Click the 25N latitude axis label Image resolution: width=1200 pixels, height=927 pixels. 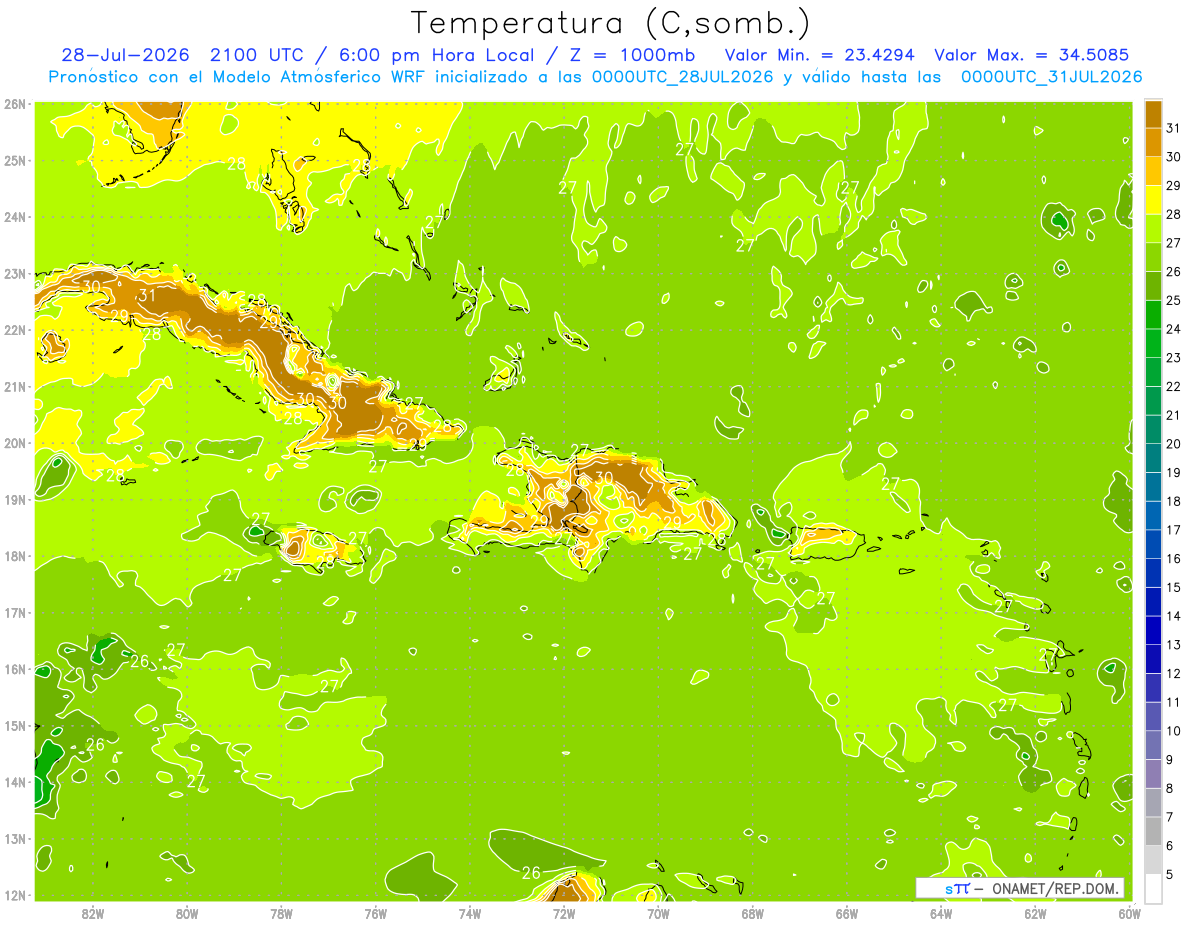(14, 160)
